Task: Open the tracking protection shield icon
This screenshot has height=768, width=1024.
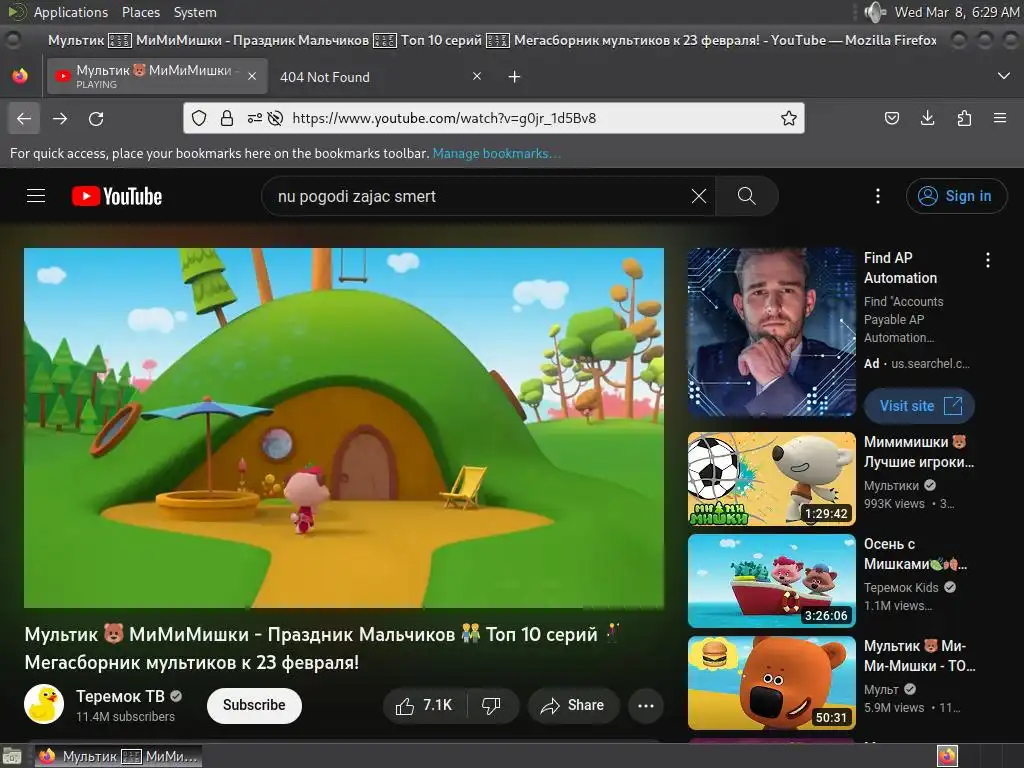Action: (199, 118)
